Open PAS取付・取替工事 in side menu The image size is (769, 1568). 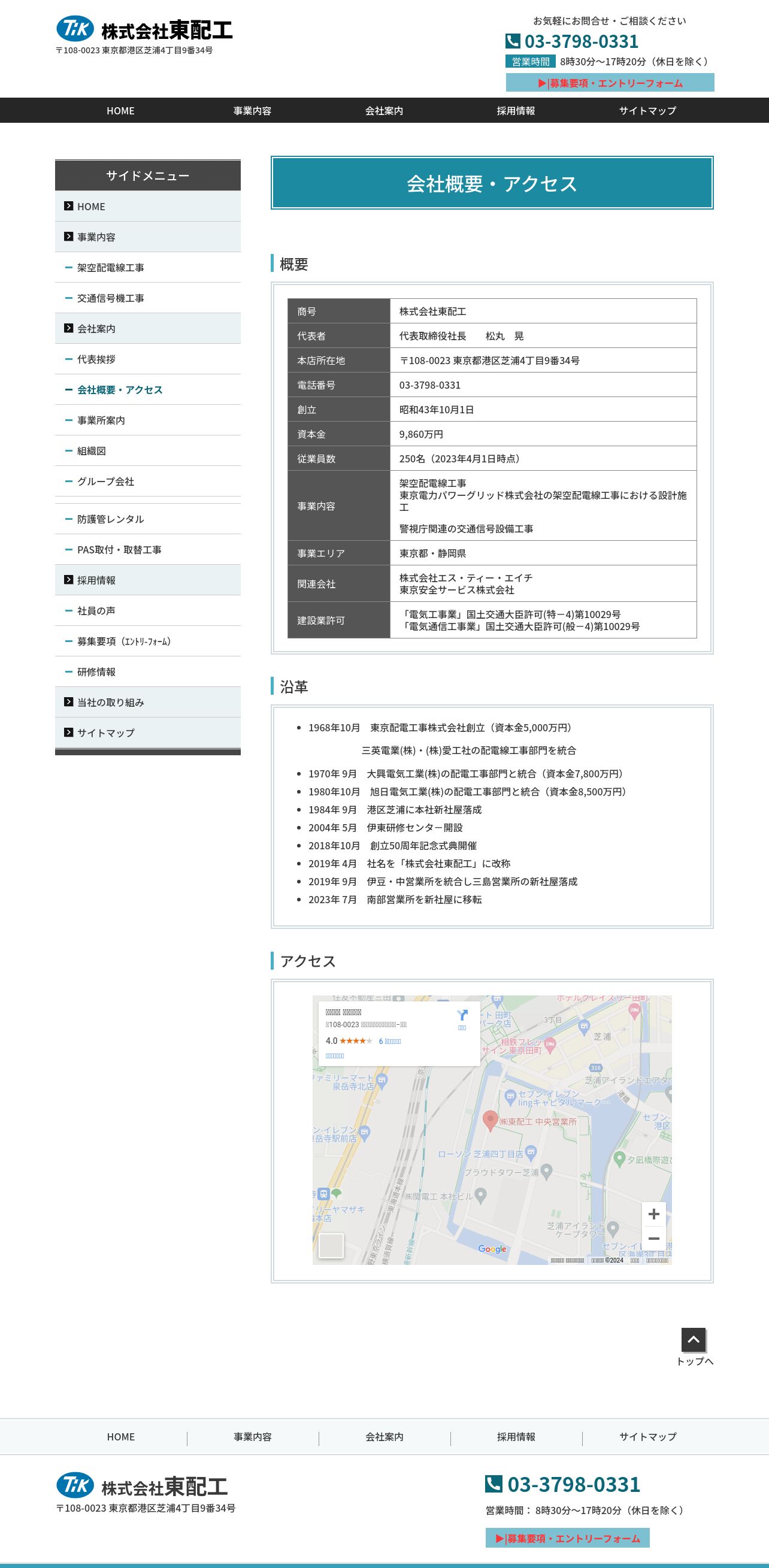(x=148, y=549)
